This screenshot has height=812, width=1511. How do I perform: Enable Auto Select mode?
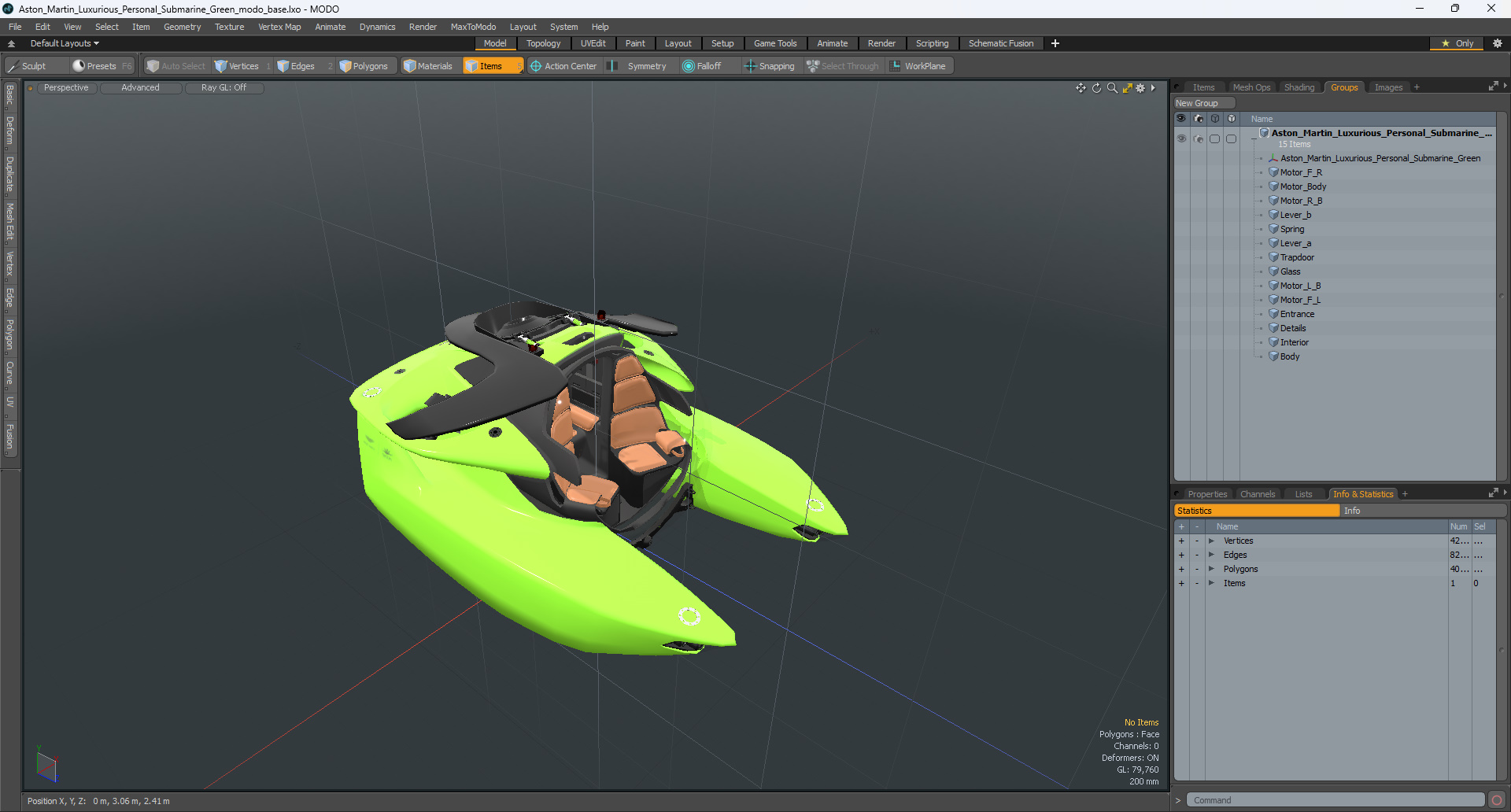175,66
